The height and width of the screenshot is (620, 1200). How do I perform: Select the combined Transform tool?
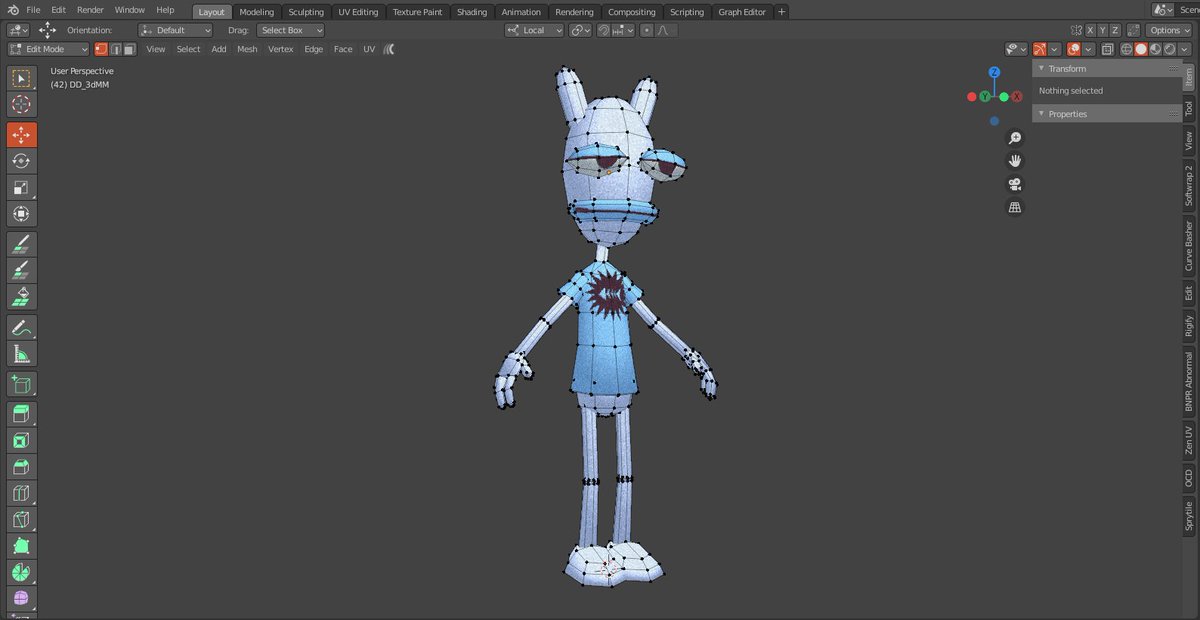point(22,215)
